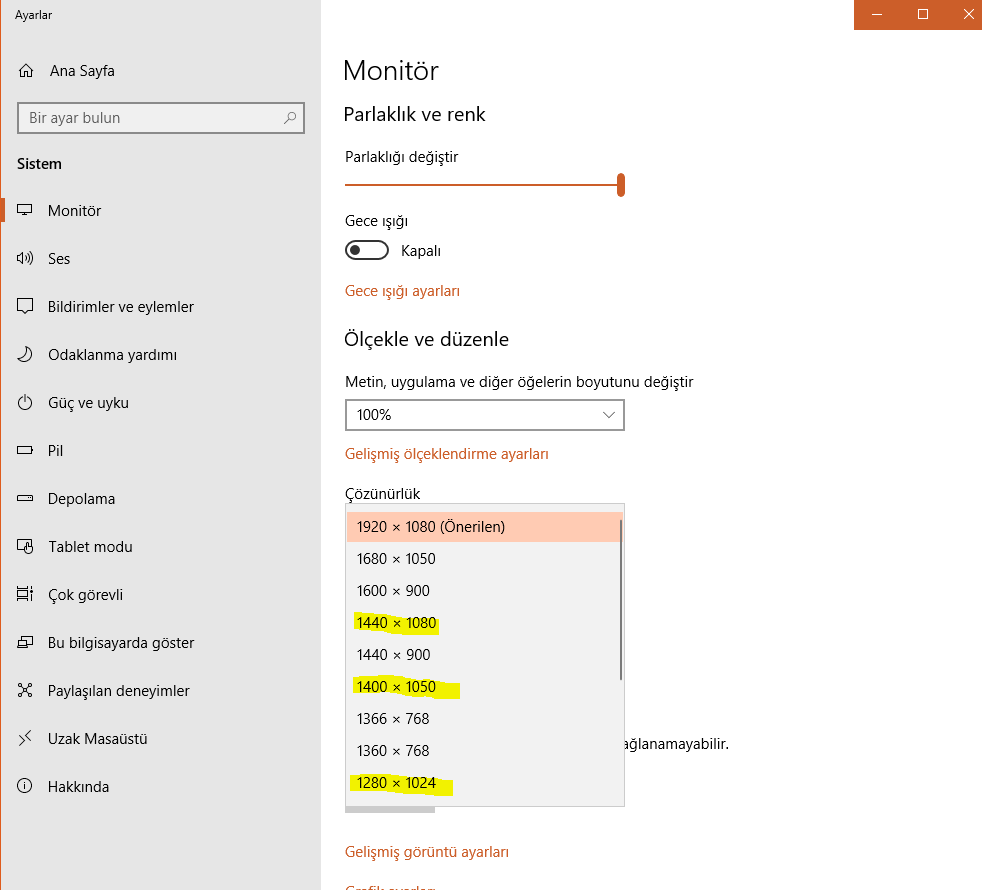Click the Bildirimler ve eylemler icon

tap(25, 306)
